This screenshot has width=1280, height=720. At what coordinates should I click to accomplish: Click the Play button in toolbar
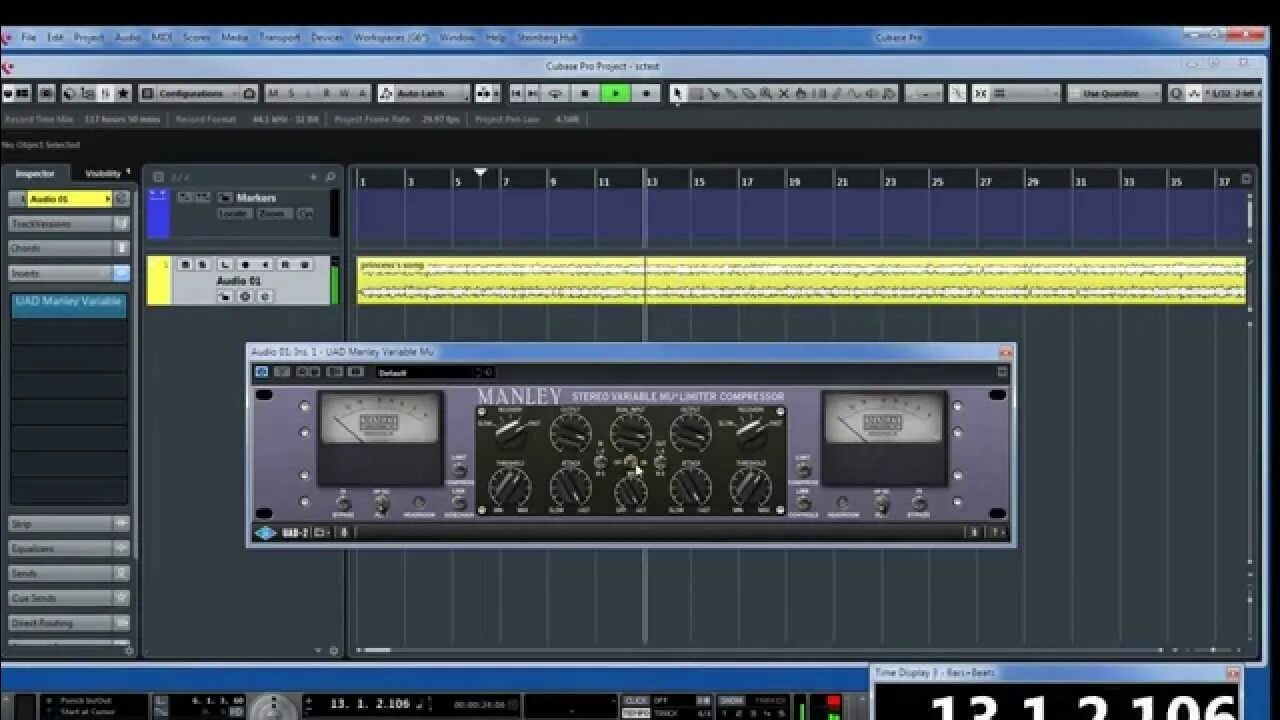tap(615, 93)
